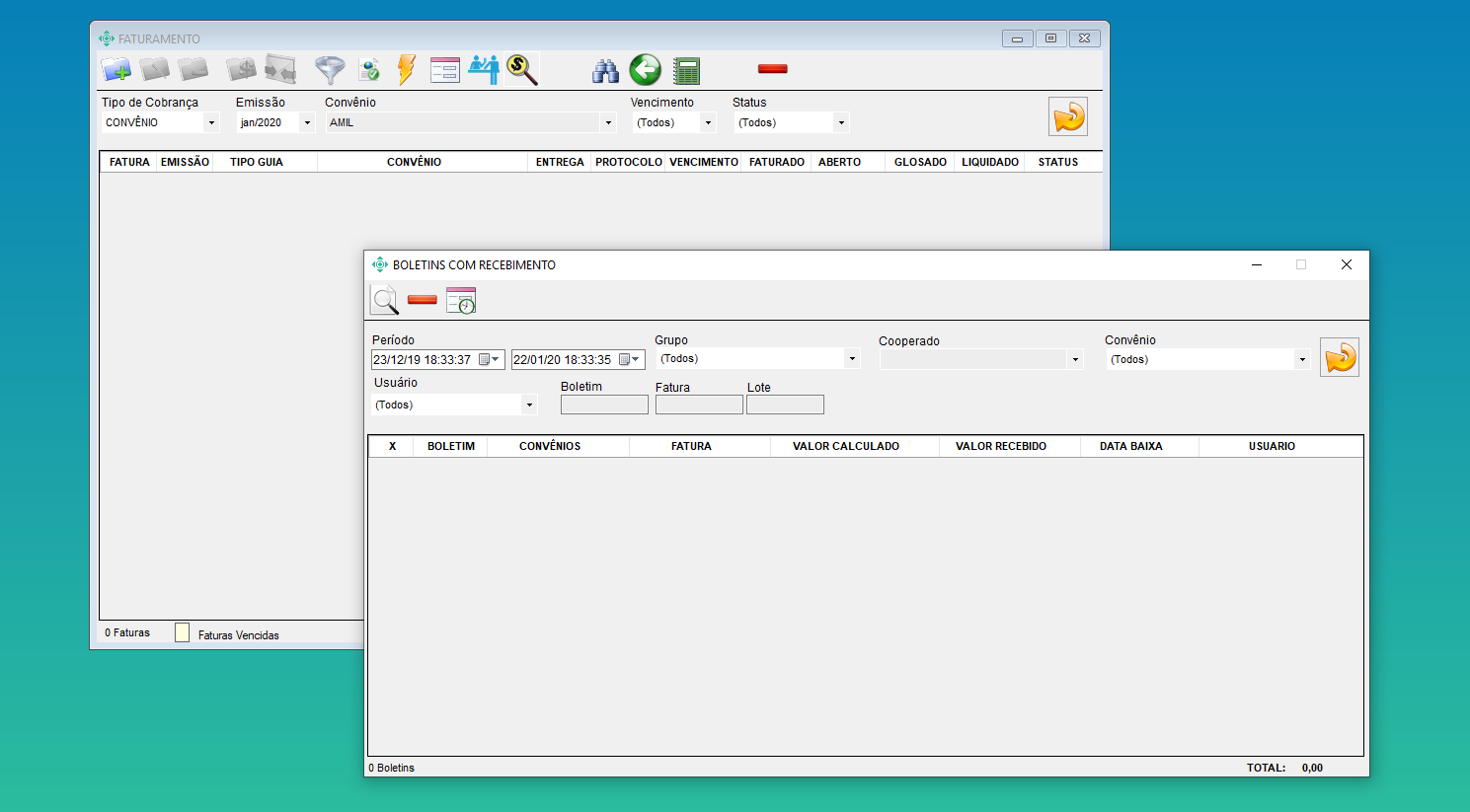Image resolution: width=1470 pixels, height=812 pixels.
Task: Open the Emissão month dropdown
Action: coord(307,123)
